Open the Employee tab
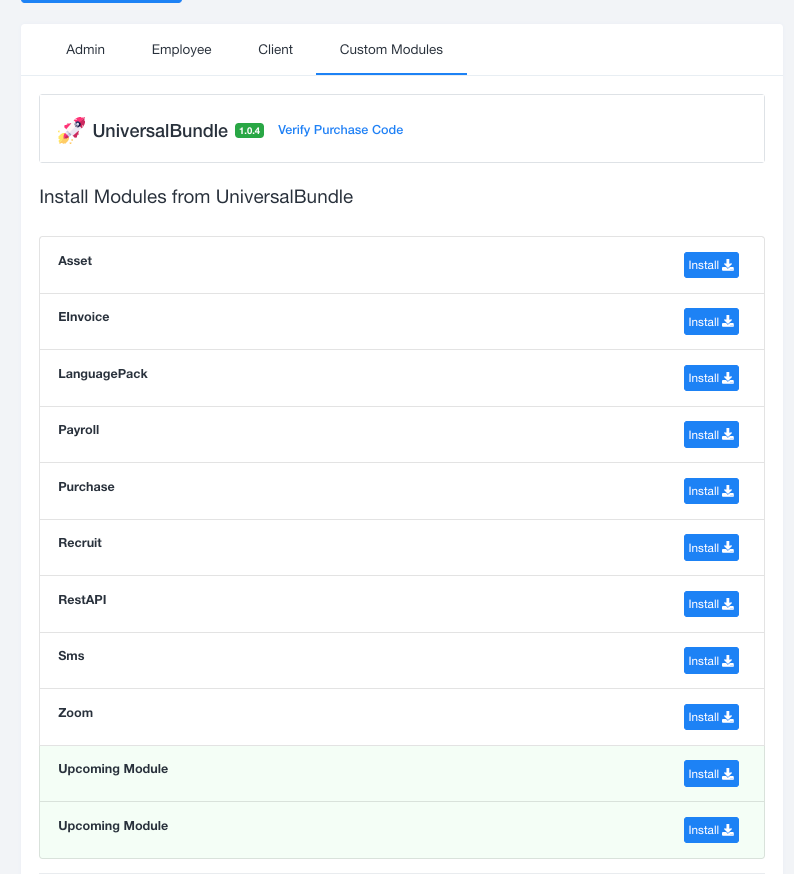 point(181,49)
